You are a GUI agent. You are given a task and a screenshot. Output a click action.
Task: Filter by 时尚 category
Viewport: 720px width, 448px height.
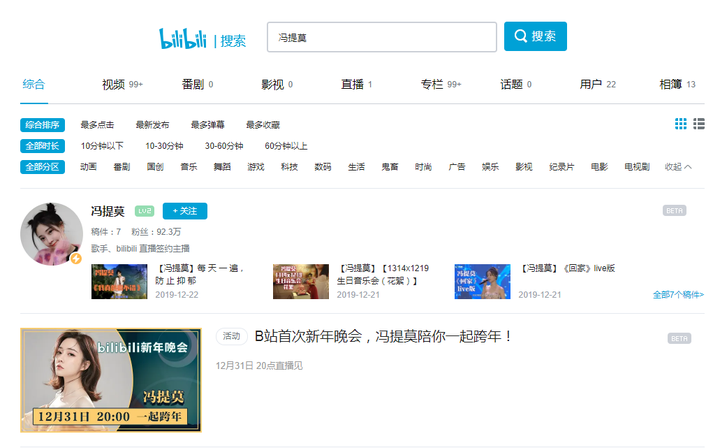[423, 167]
